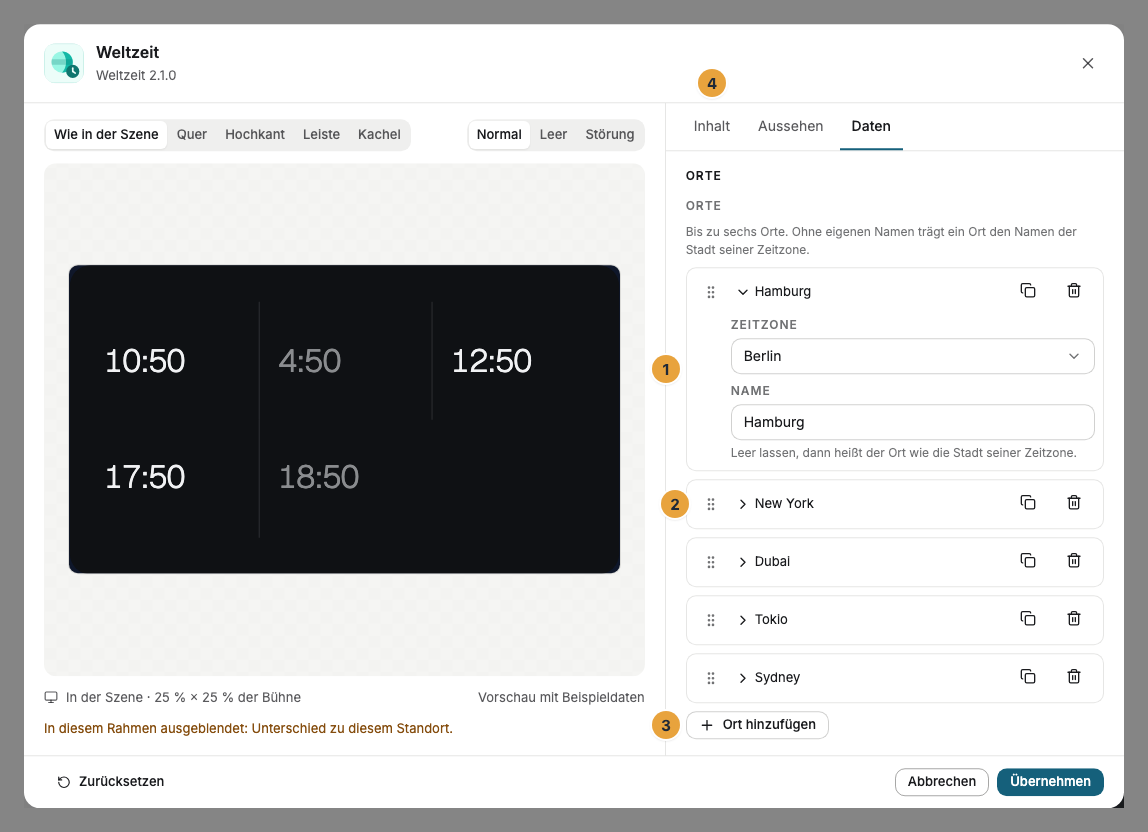Delete the Hamburg location
1148x832 pixels.
1073,291
